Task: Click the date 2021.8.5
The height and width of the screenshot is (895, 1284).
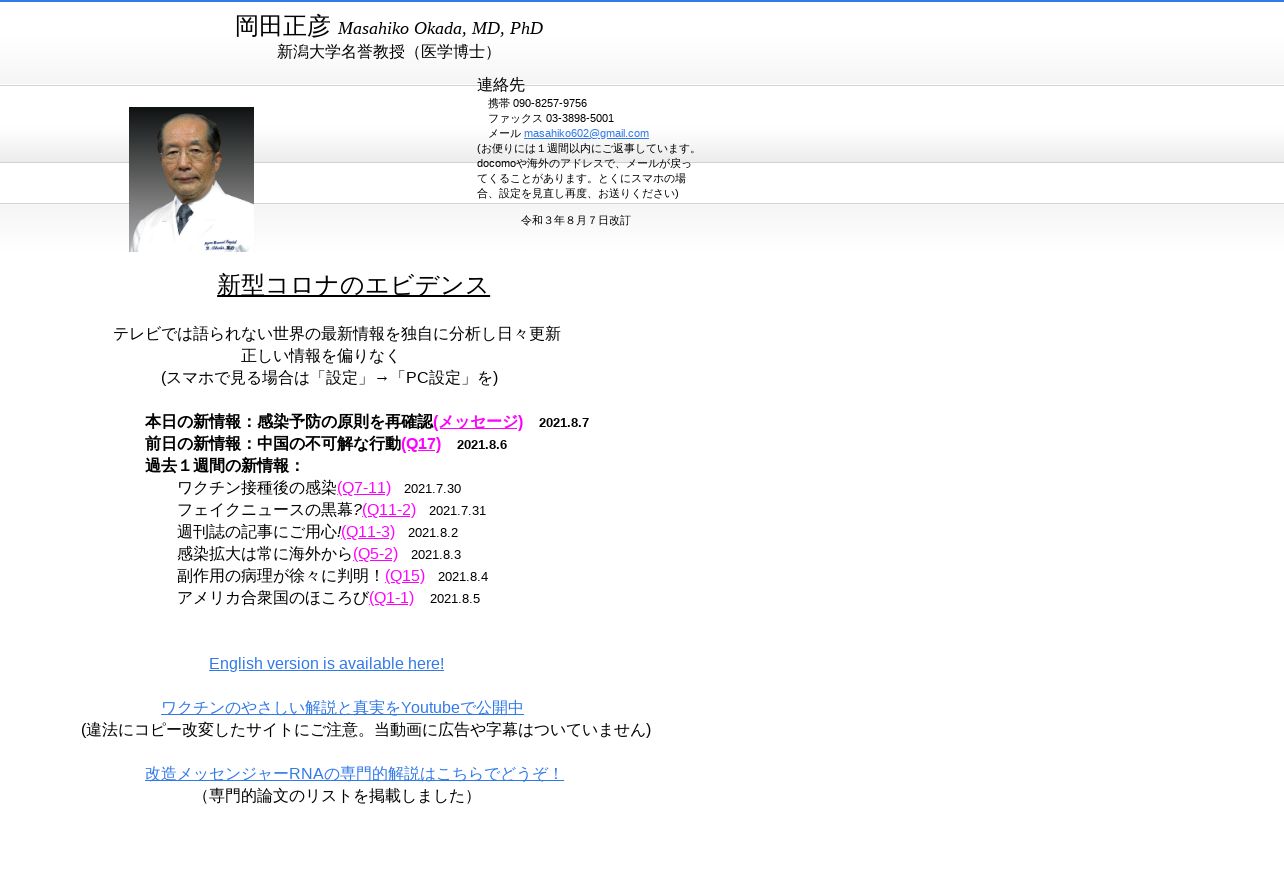Action: 455,599
